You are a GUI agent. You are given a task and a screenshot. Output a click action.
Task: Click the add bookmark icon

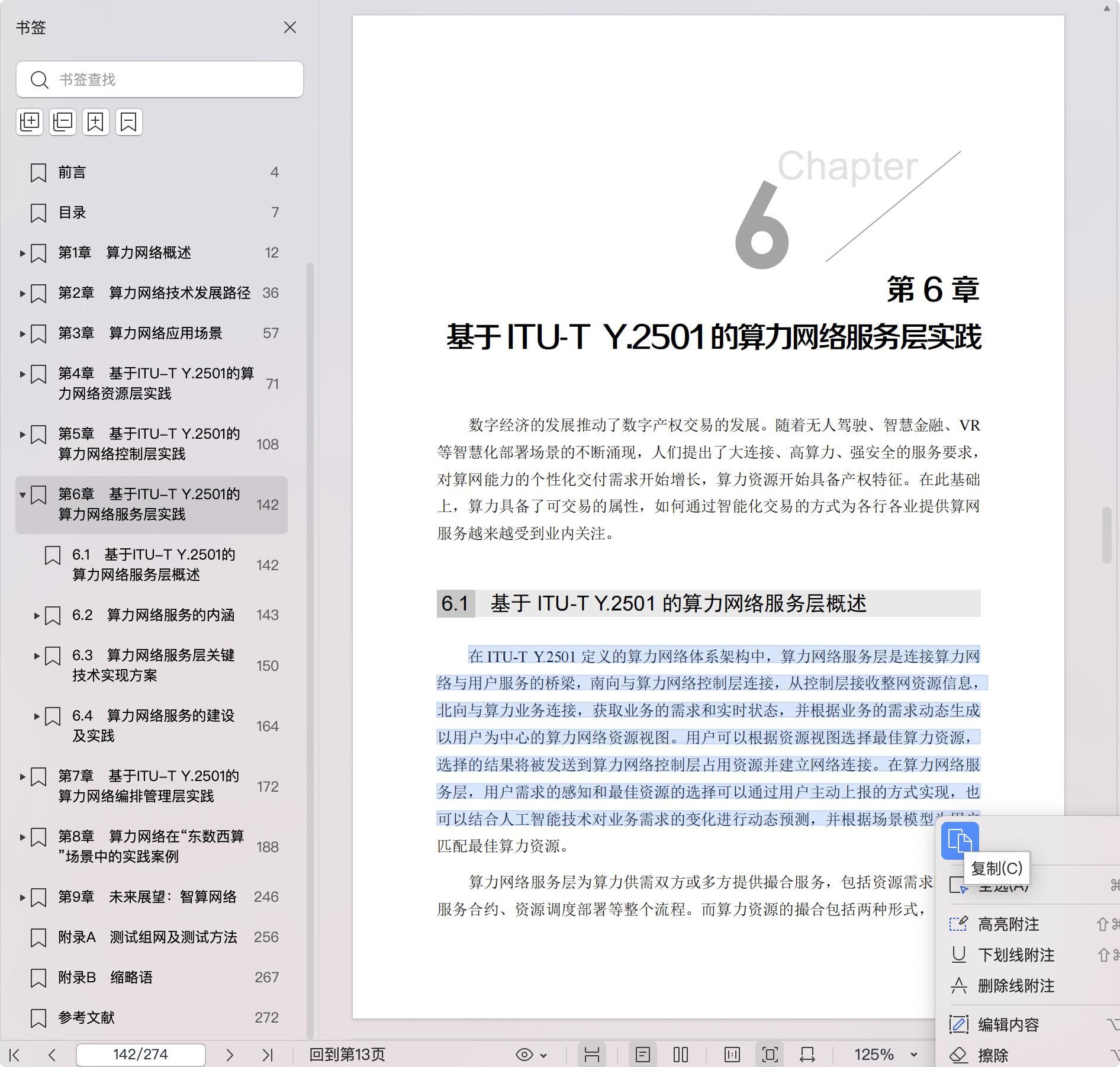tap(96, 122)
